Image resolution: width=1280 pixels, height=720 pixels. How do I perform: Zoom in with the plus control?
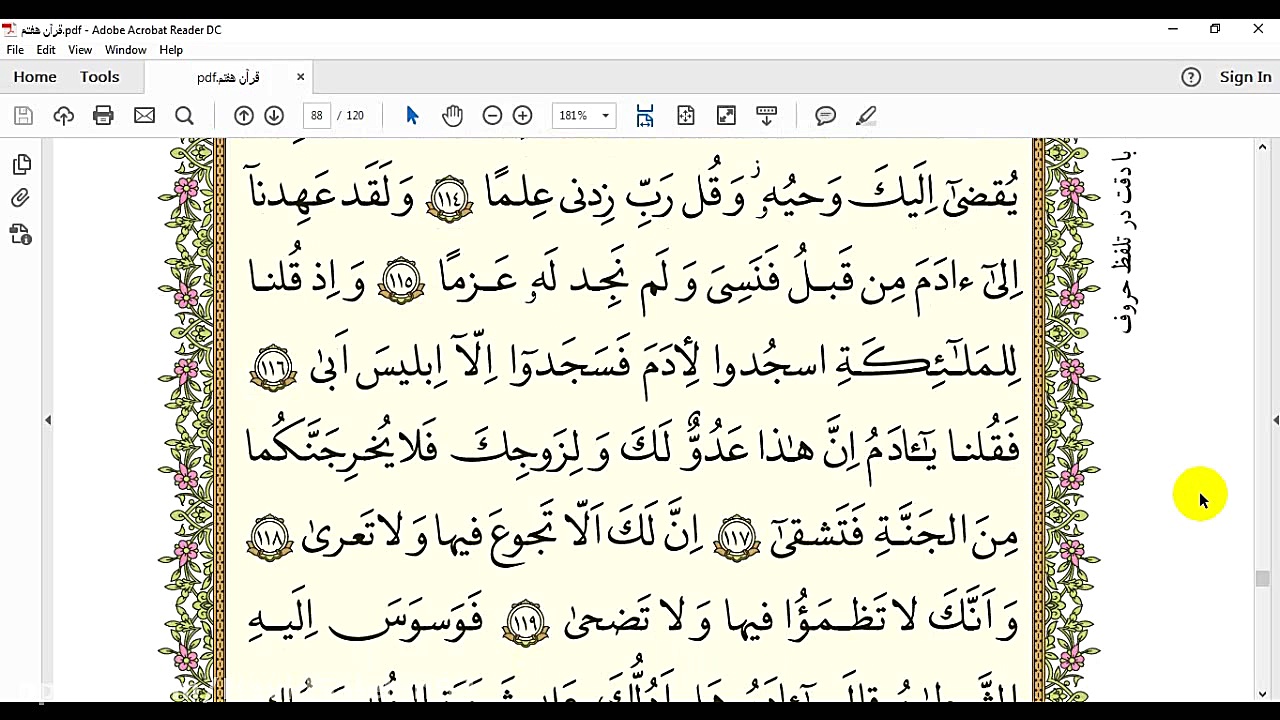[x=522, y=115]
